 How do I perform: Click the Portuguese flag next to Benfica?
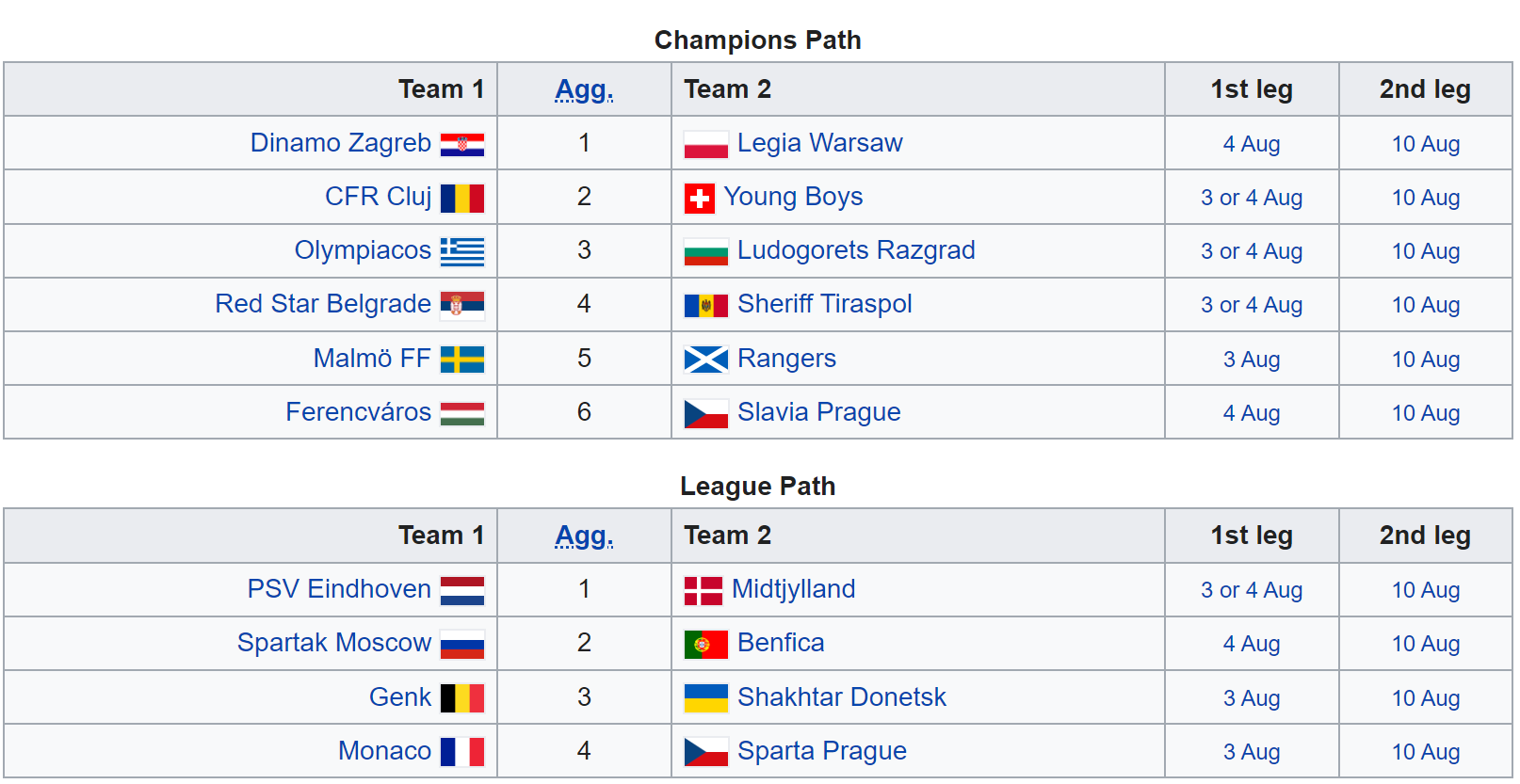click(x=706, y=645)
